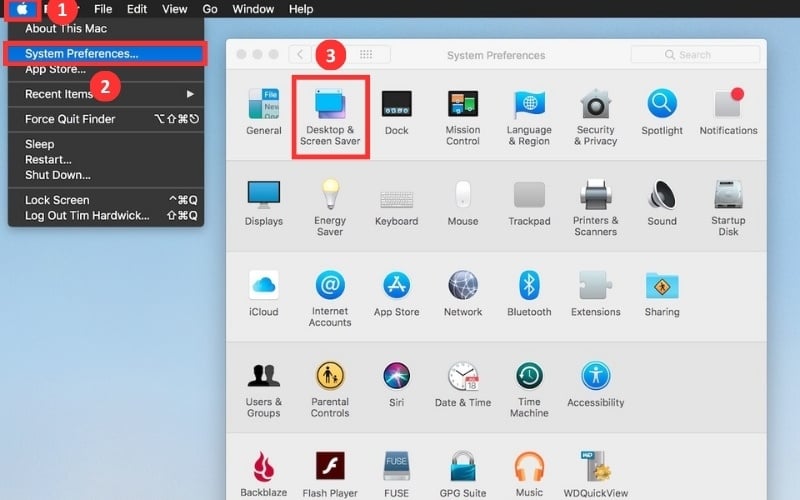The width and height of the screenshot is (800, 500).
Task: Open Desktop & Screen Saver preferences
Action: pyautogui.click(x=330, y=117)
